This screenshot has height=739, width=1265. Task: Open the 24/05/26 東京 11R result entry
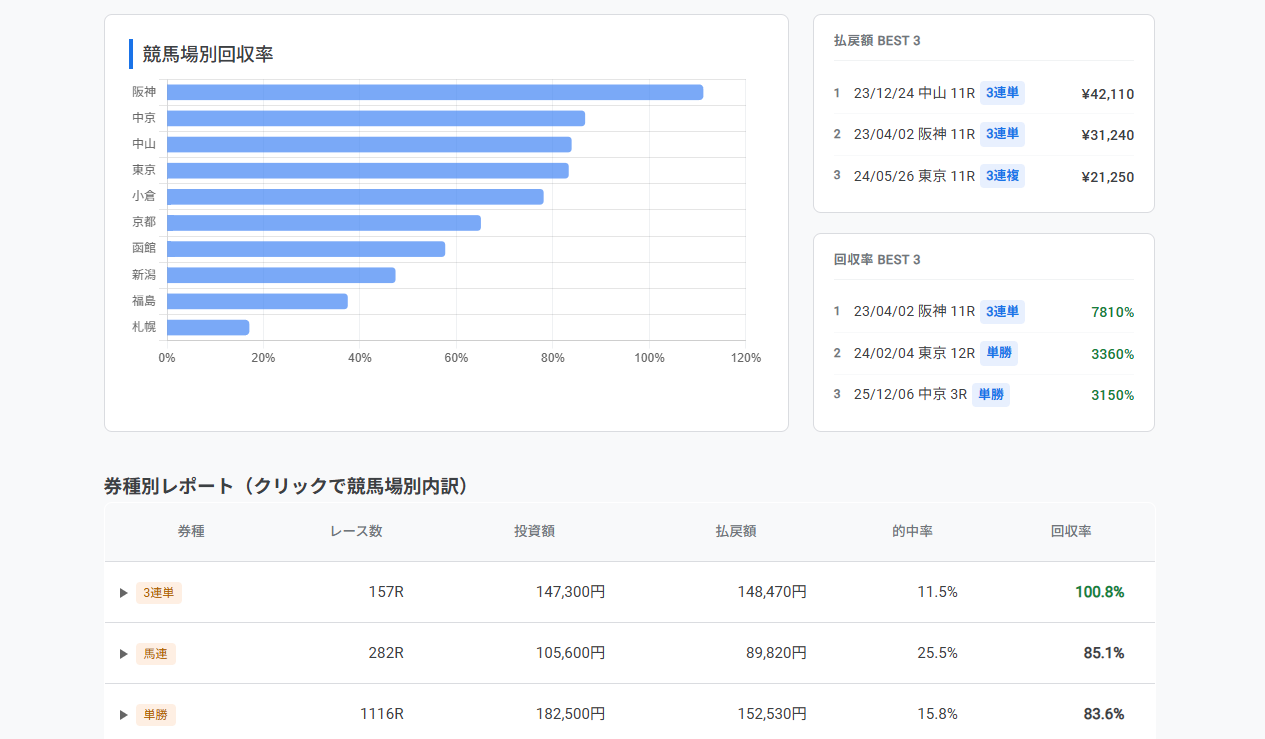coord(913,176)
